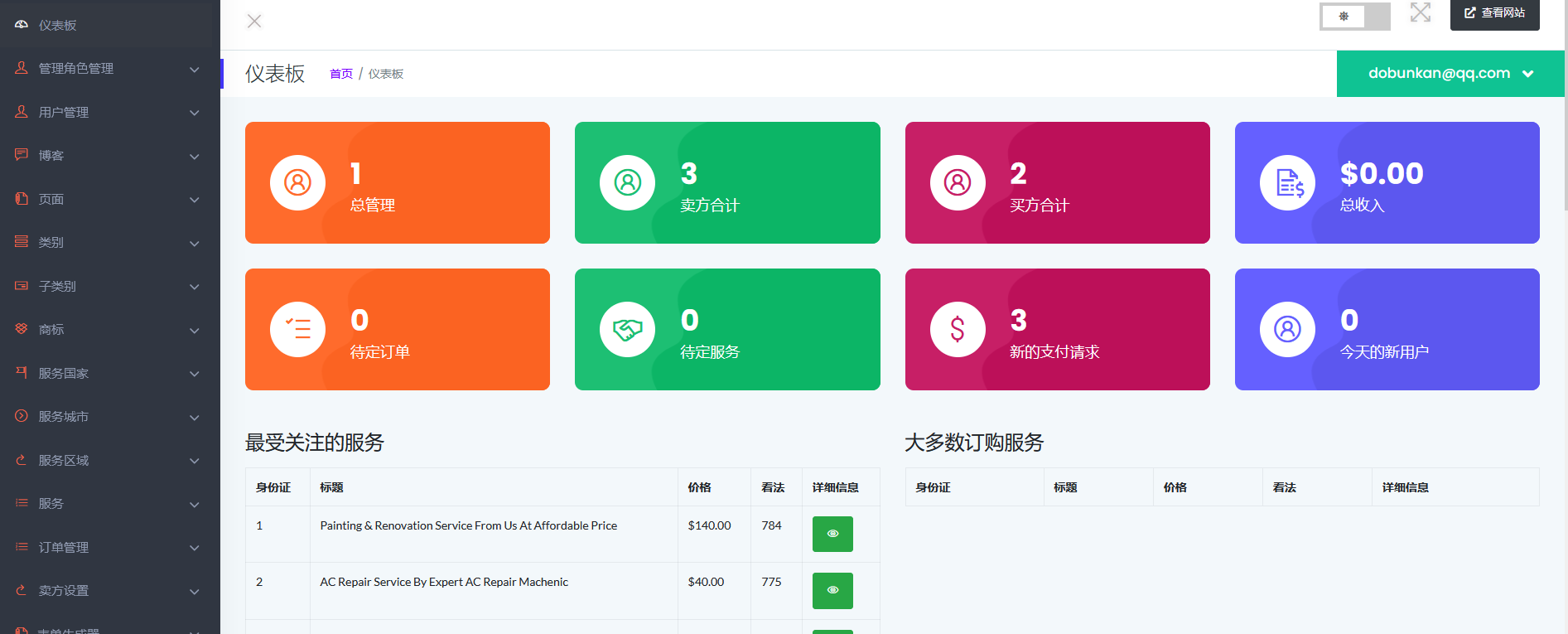Viewport: 1568px width, 634px height.
Task: Click the user icon on 今天的新用户 card
Action: pos(1288,329)
